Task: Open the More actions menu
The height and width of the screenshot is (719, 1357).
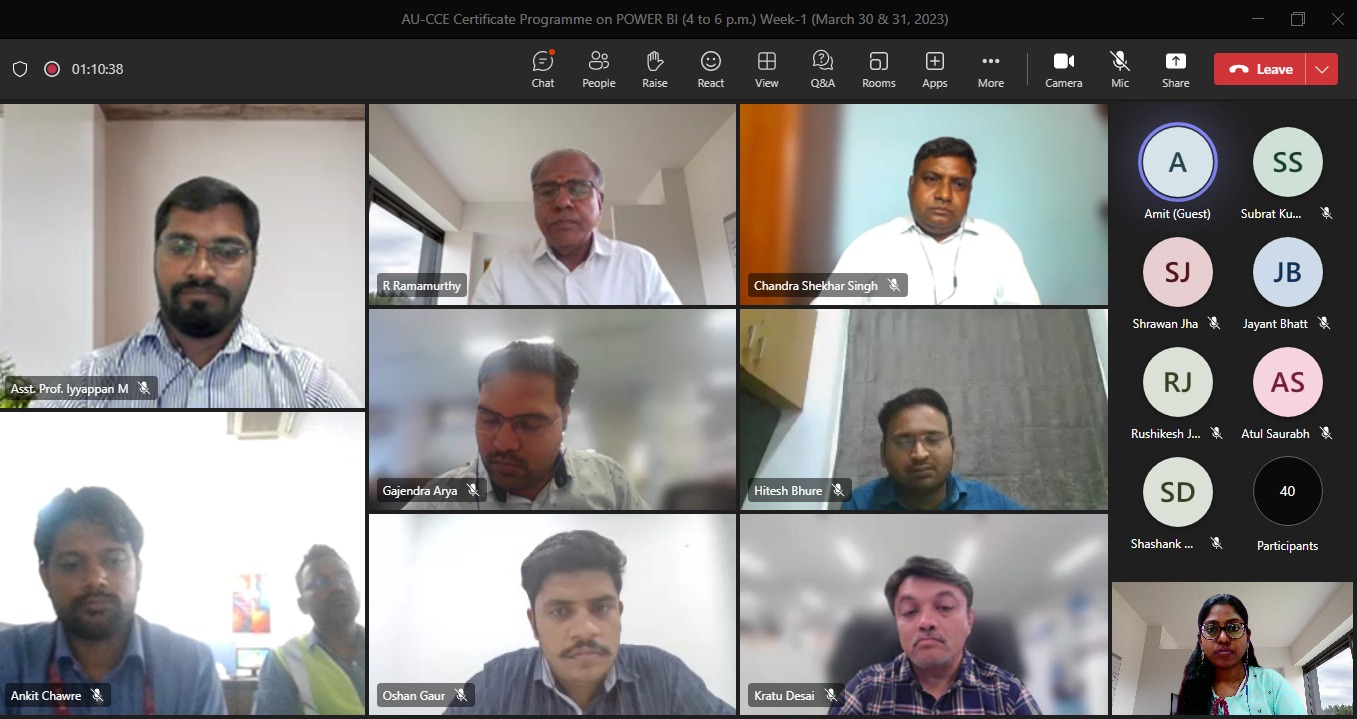Action: [x=991, y=69]
